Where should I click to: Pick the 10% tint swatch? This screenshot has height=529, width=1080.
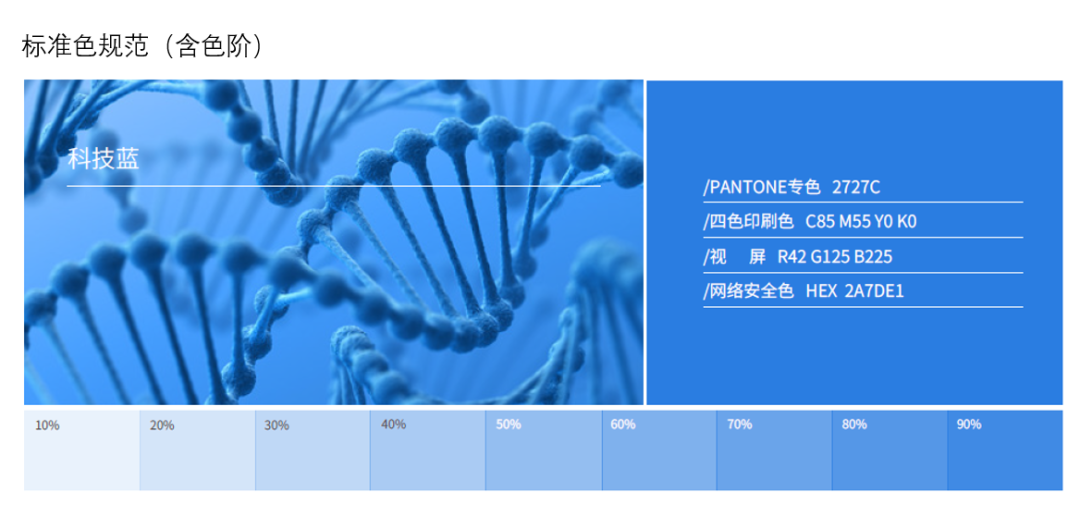click(x=82, y=451)
